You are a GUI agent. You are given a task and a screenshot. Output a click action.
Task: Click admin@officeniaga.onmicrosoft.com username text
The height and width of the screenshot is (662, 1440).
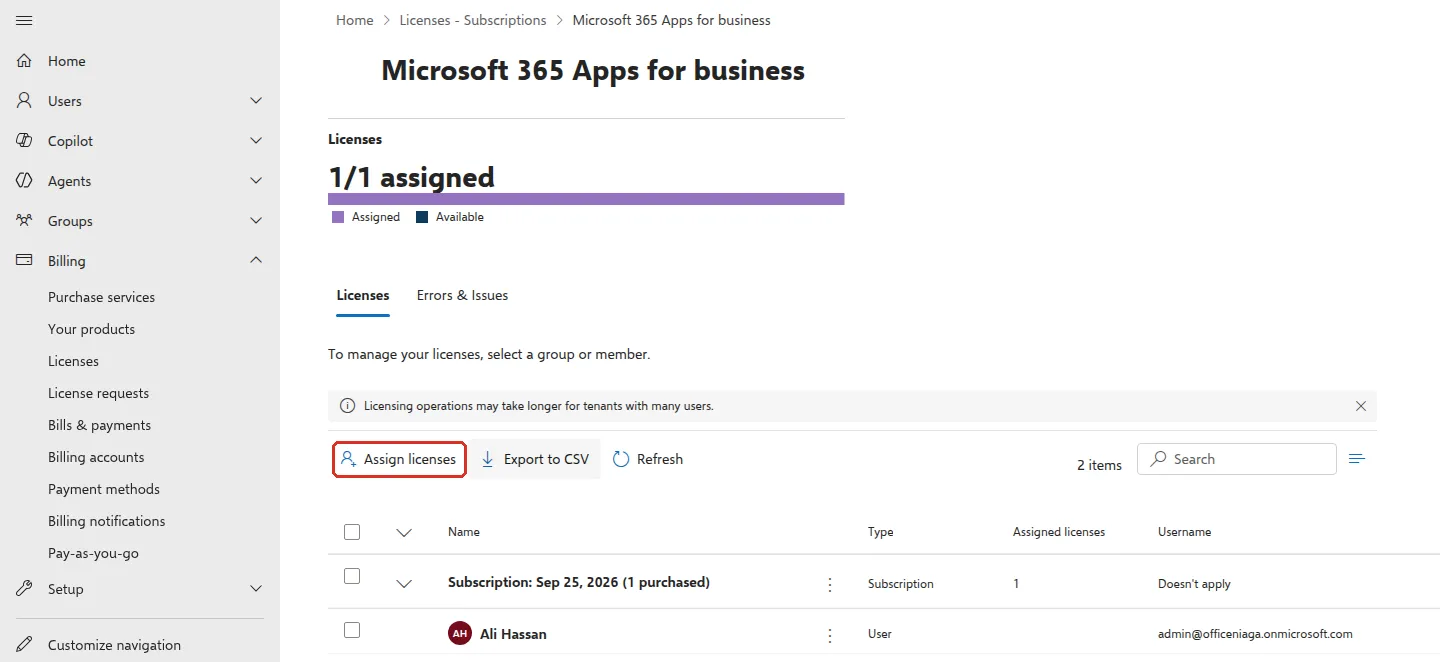coord(1255,634)
